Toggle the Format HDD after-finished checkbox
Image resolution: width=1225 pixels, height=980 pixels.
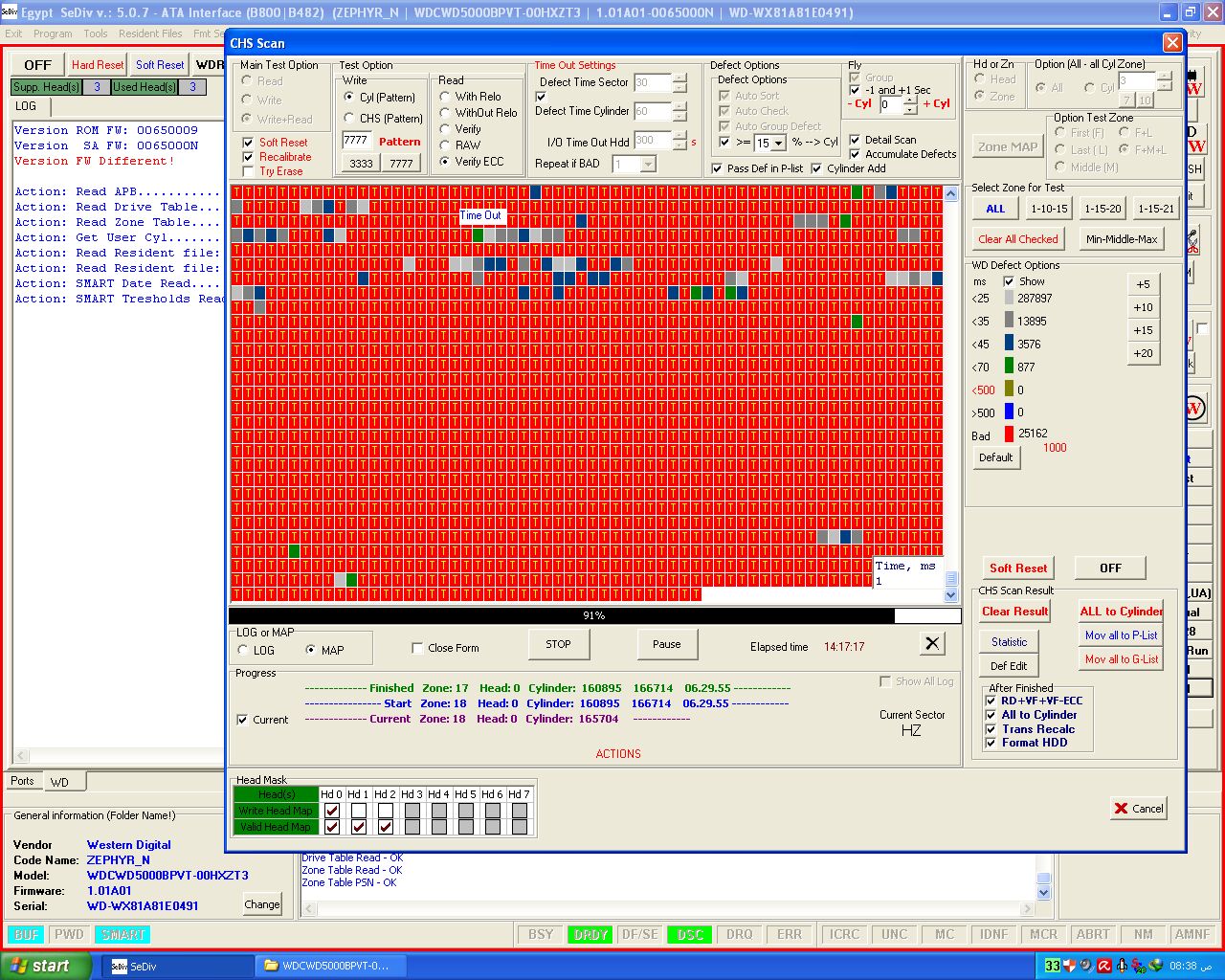tap(991, 743)
